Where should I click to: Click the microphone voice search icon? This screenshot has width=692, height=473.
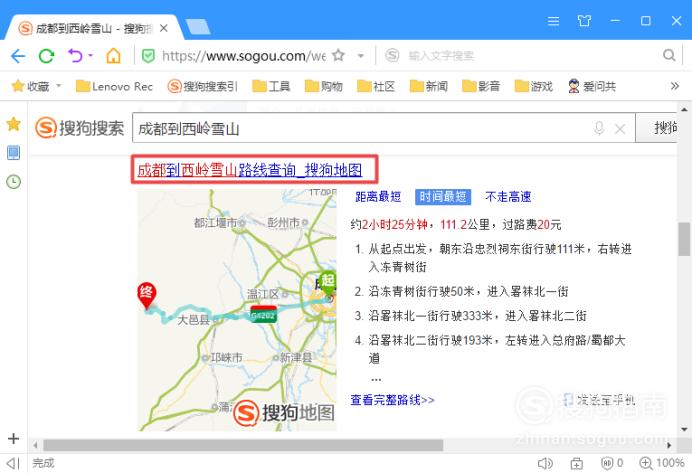pos(599,128)
